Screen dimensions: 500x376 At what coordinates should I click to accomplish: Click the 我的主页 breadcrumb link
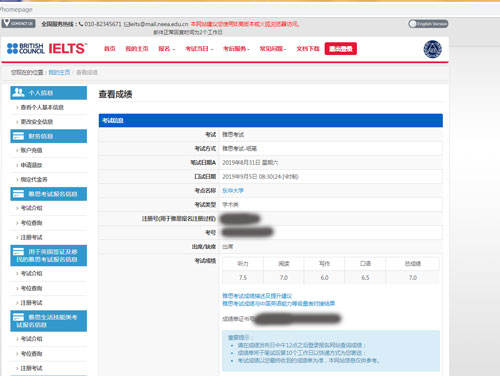(59, 72)
